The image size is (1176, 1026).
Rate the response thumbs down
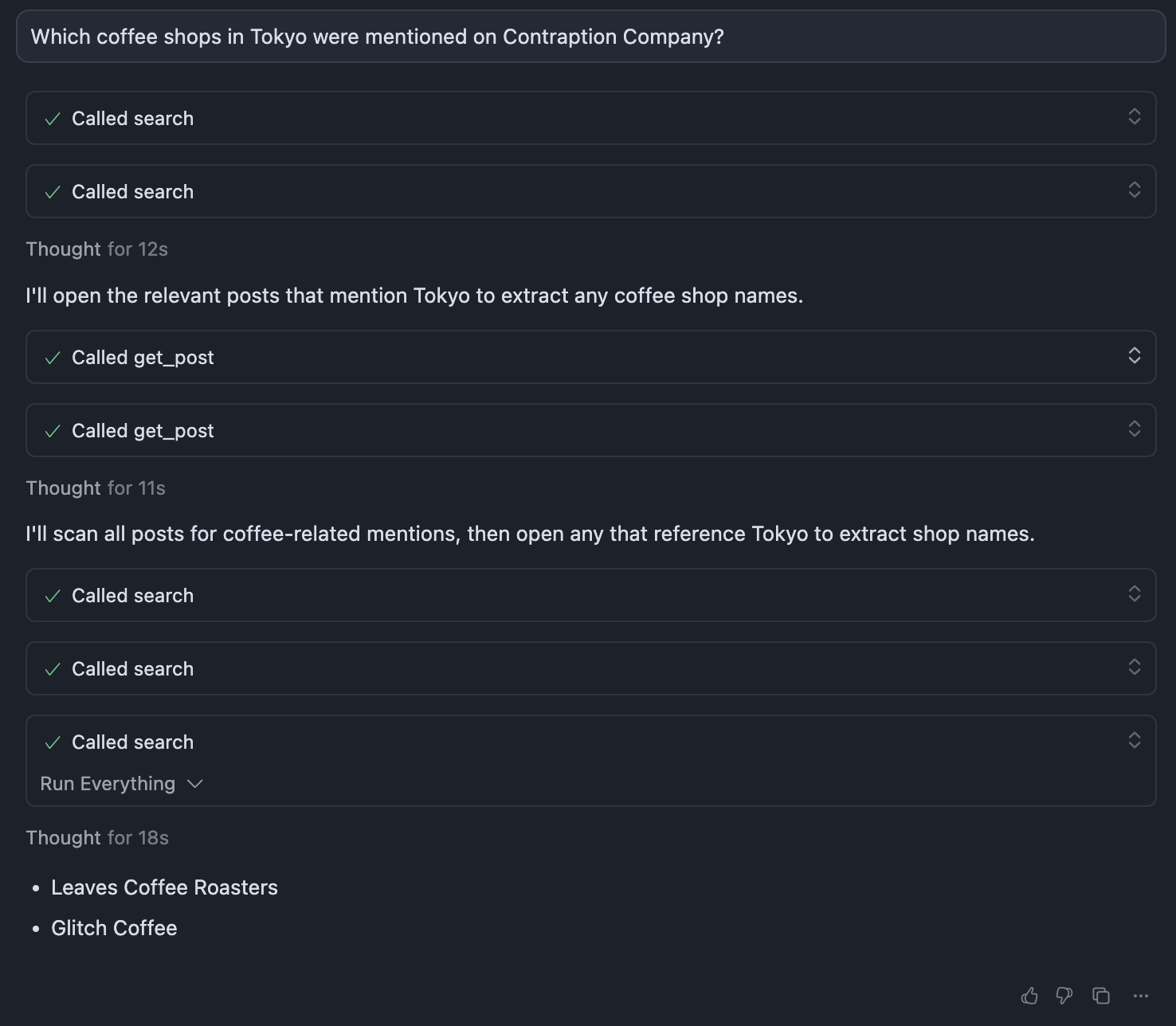pos(1065,996)
